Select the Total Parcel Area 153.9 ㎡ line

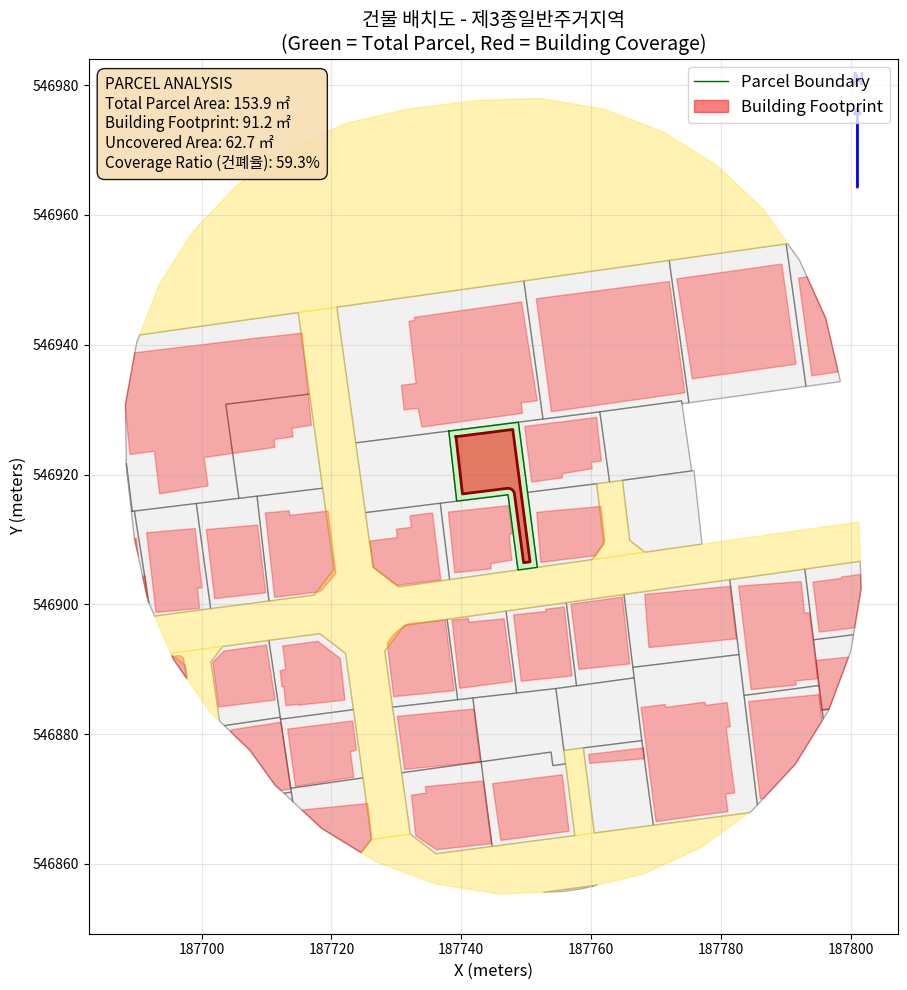197,102
